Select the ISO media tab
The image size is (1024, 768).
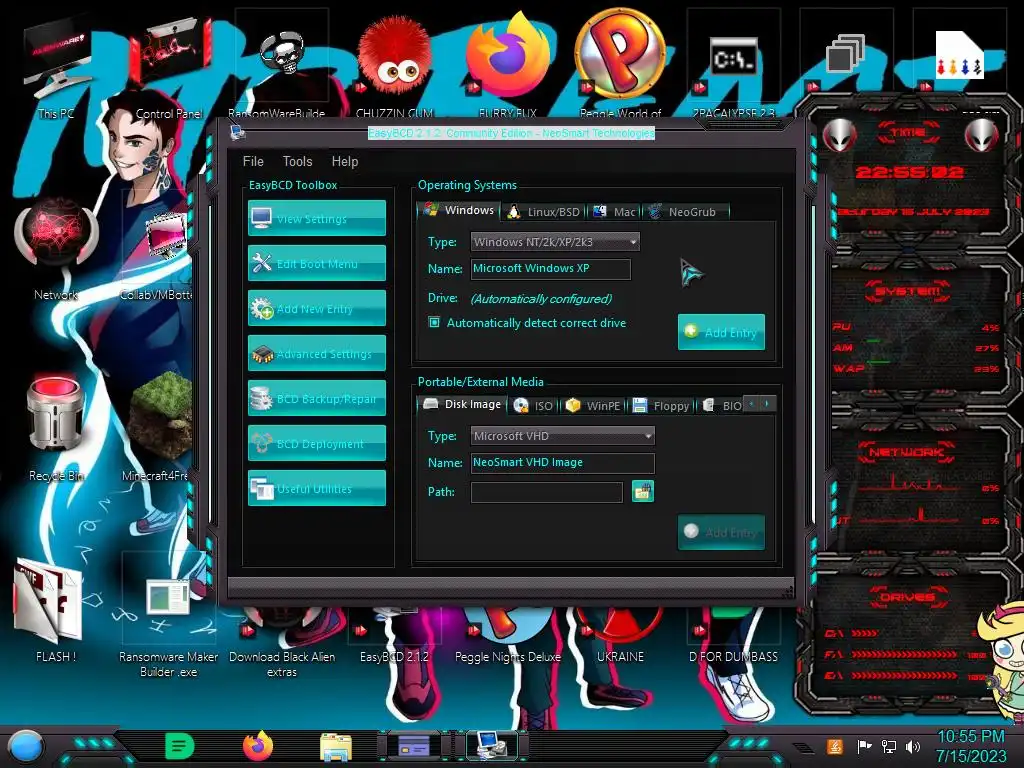pyautogui.click(x=533, y=406)
